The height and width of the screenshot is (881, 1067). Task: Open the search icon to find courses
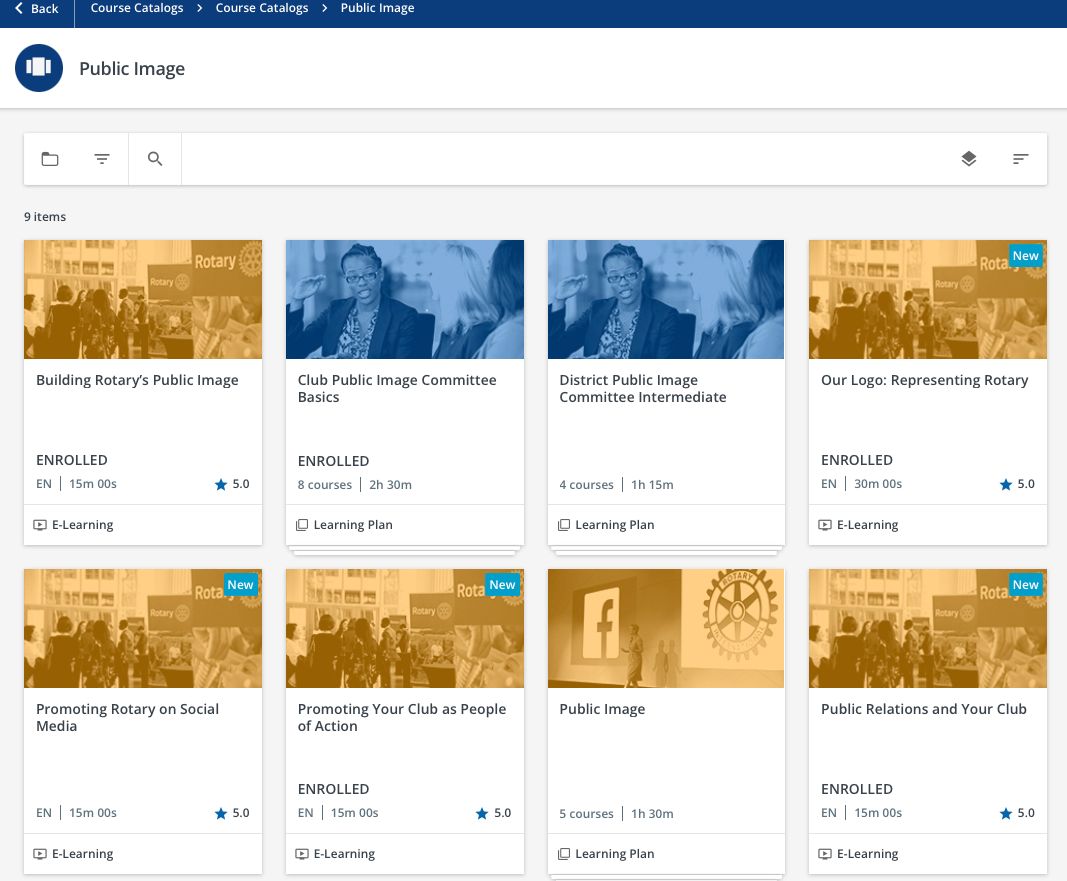(154, 158)
